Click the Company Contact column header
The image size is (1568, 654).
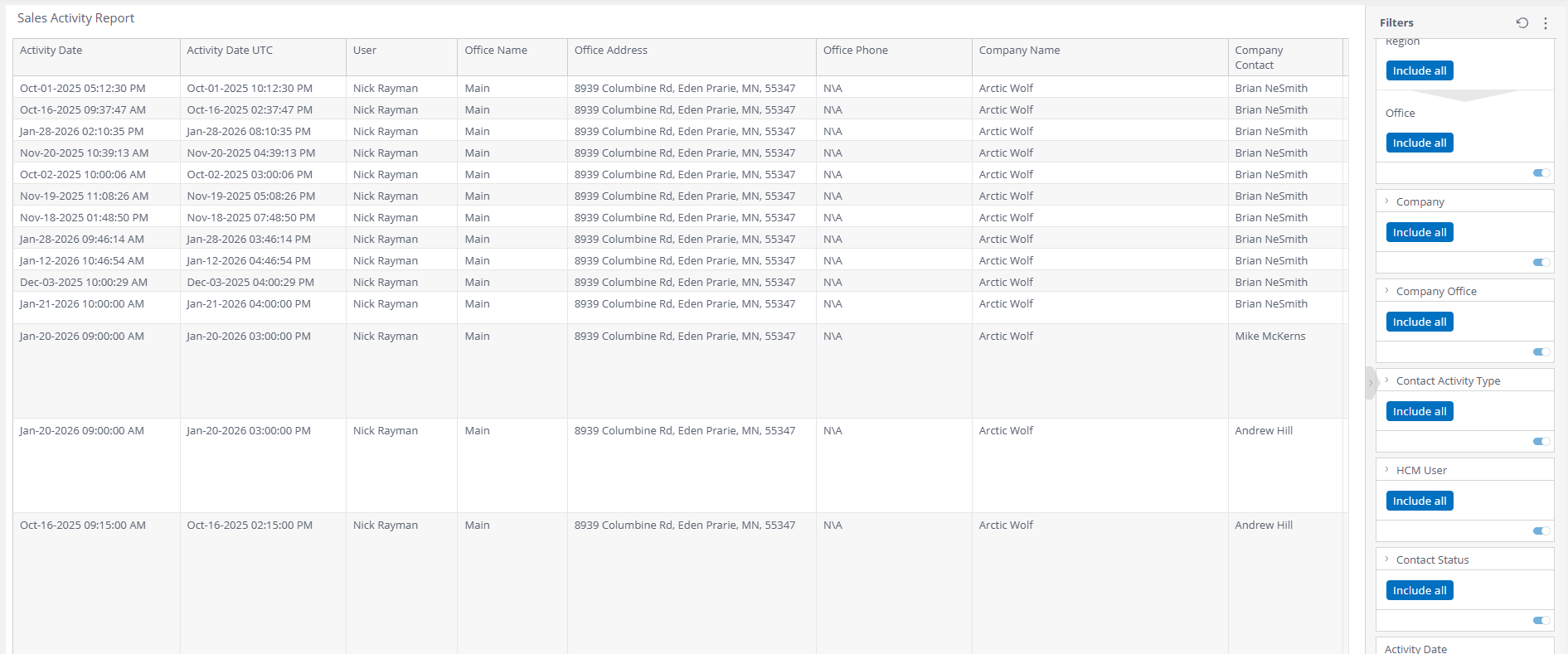[1285, 57]
